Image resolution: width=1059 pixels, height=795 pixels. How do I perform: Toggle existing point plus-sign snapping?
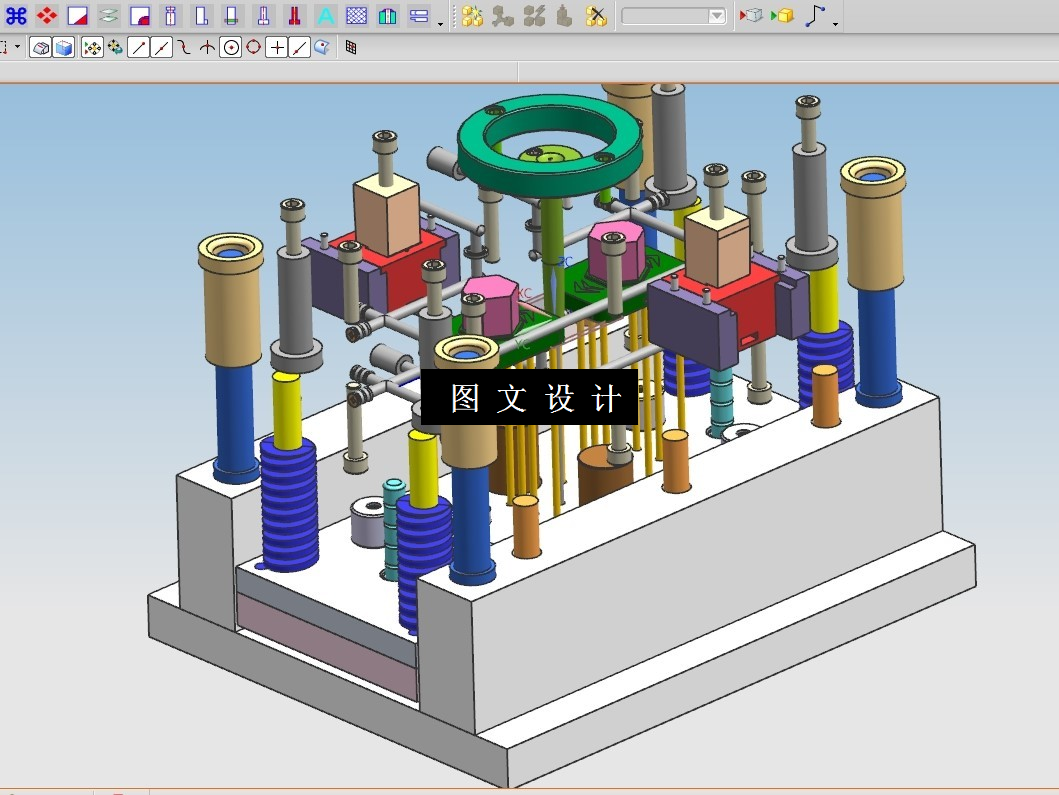coord(277,47)
